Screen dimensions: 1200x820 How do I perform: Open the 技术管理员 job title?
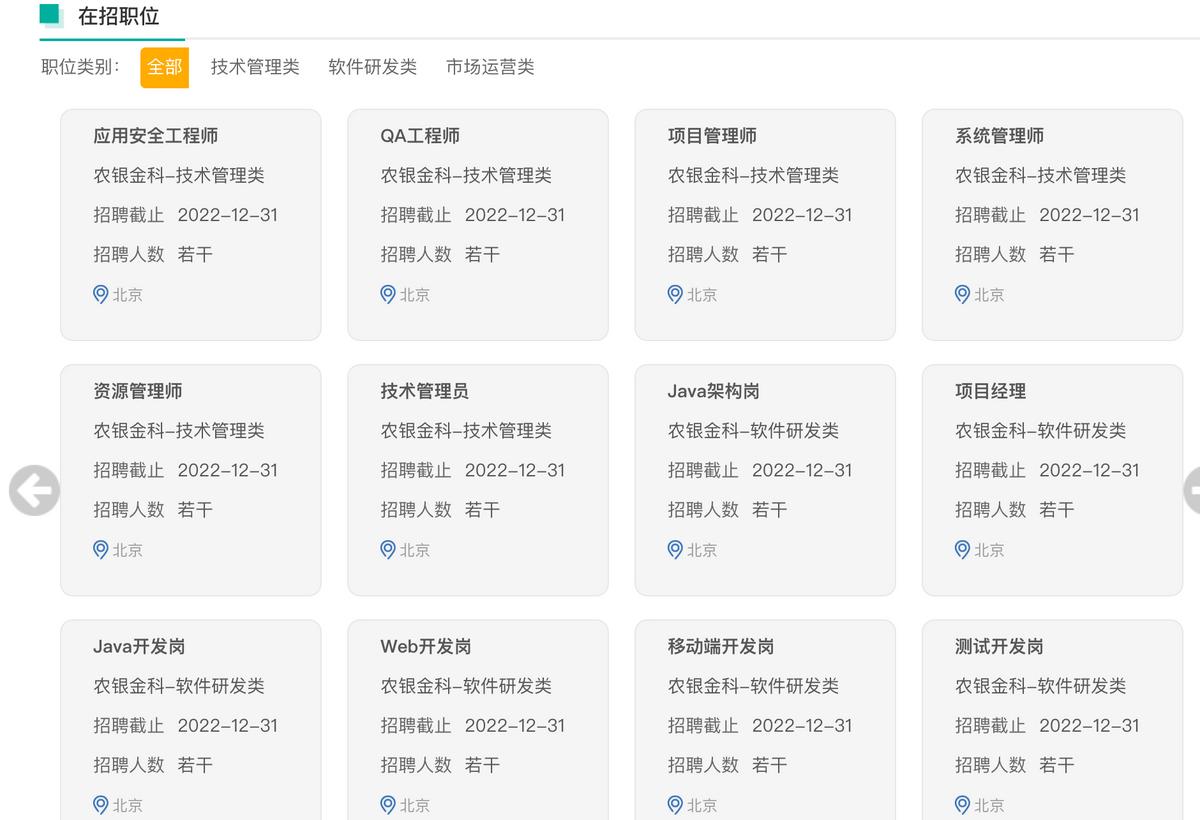click(424, 391)
